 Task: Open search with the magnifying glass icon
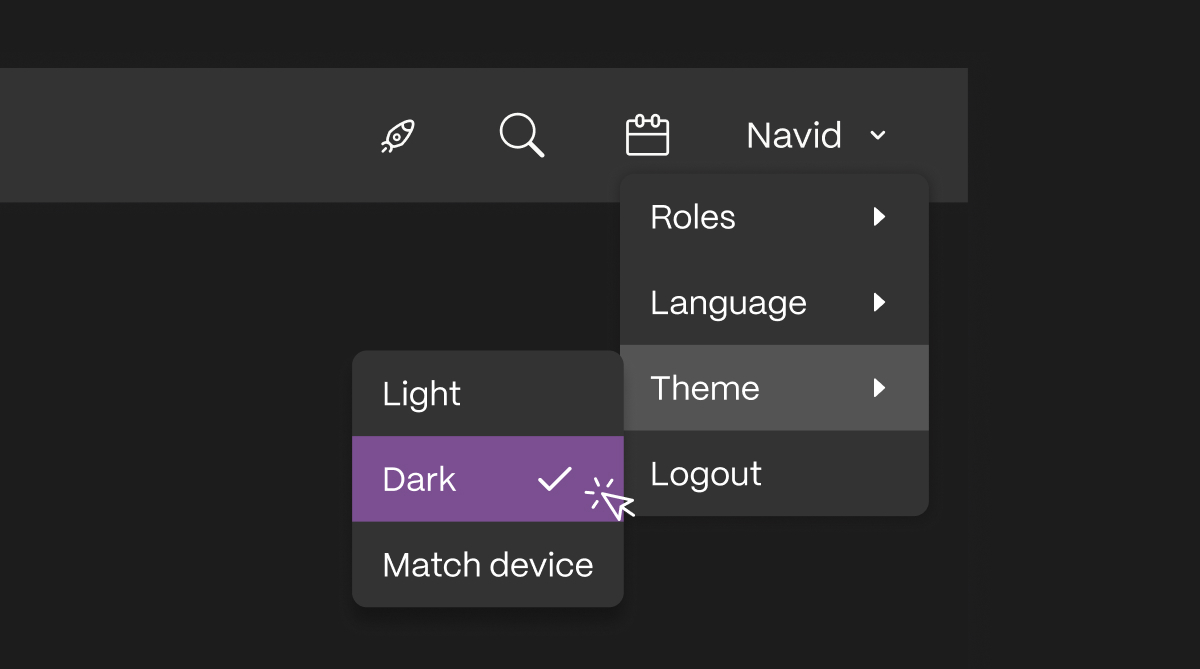click(522, 134)
